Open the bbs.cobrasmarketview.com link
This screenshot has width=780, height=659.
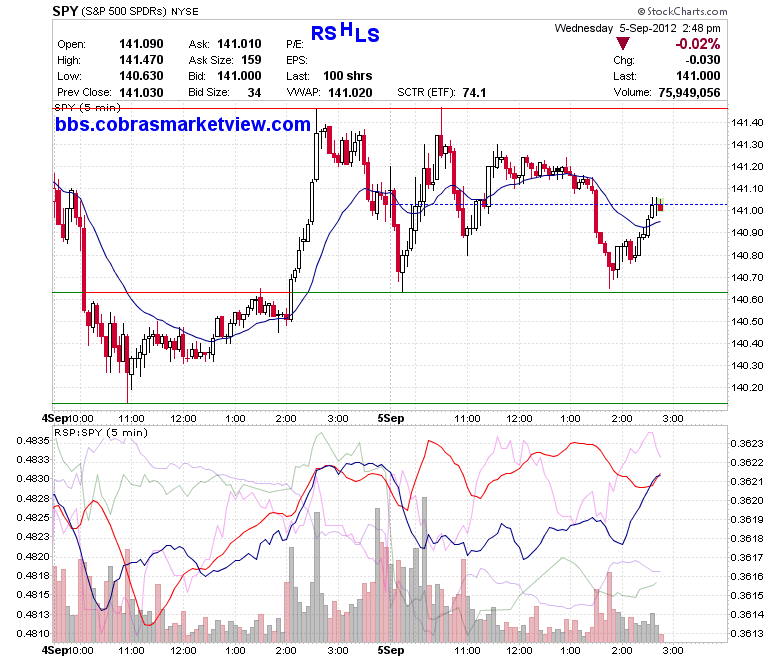183,124
